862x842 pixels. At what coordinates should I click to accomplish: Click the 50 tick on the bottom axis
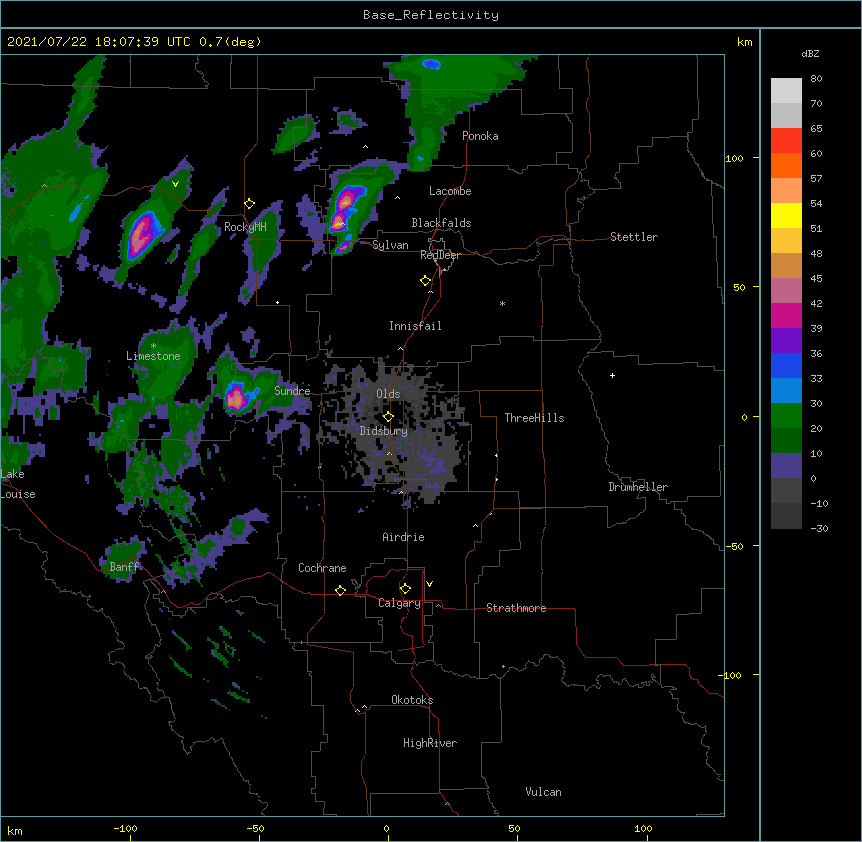[515, 828]
